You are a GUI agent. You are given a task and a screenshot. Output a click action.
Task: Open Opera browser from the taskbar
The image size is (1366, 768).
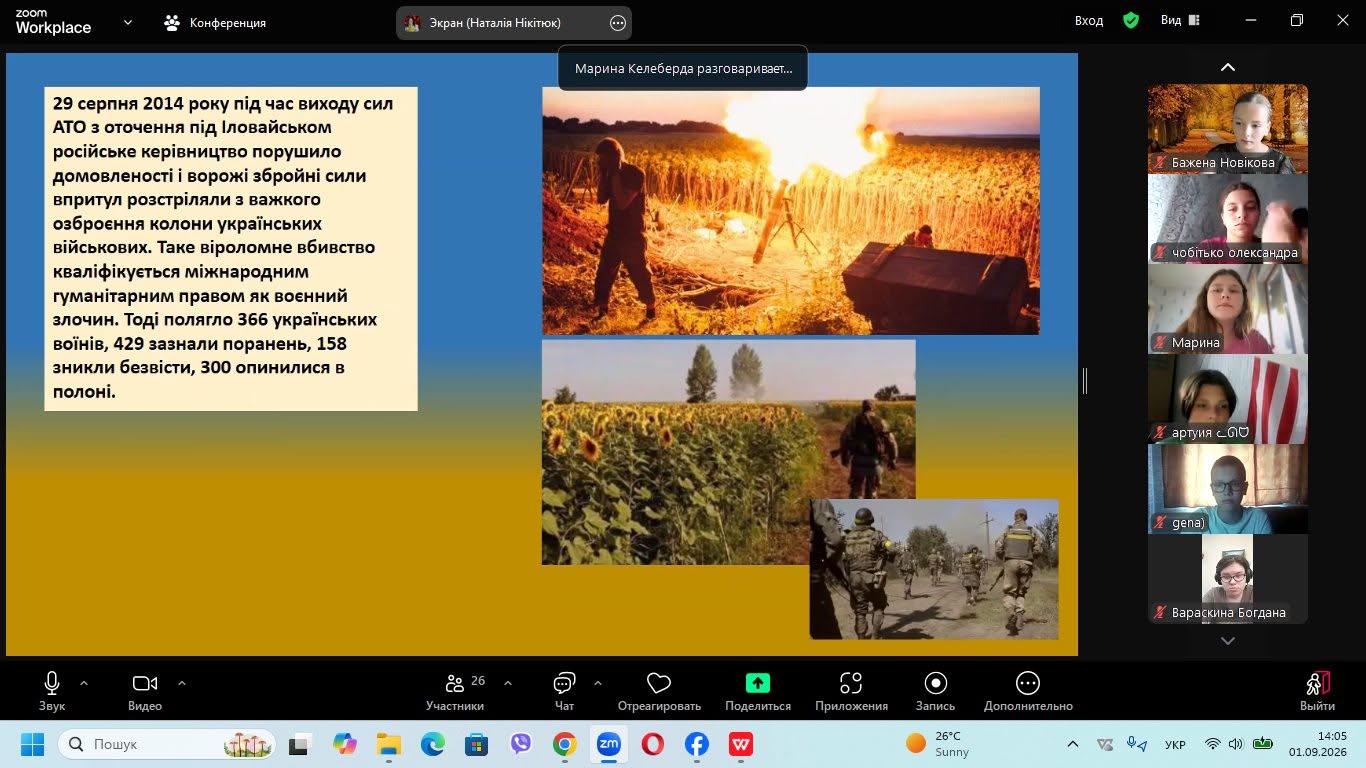(x=653, y=744)
